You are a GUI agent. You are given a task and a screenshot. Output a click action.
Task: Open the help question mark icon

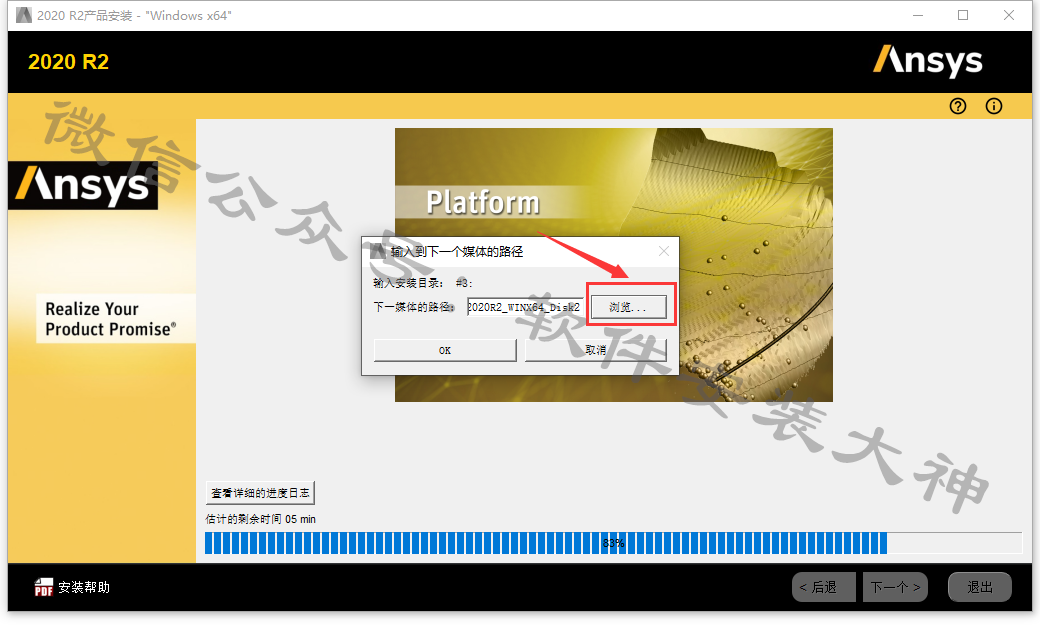click(x=958, y=106)
